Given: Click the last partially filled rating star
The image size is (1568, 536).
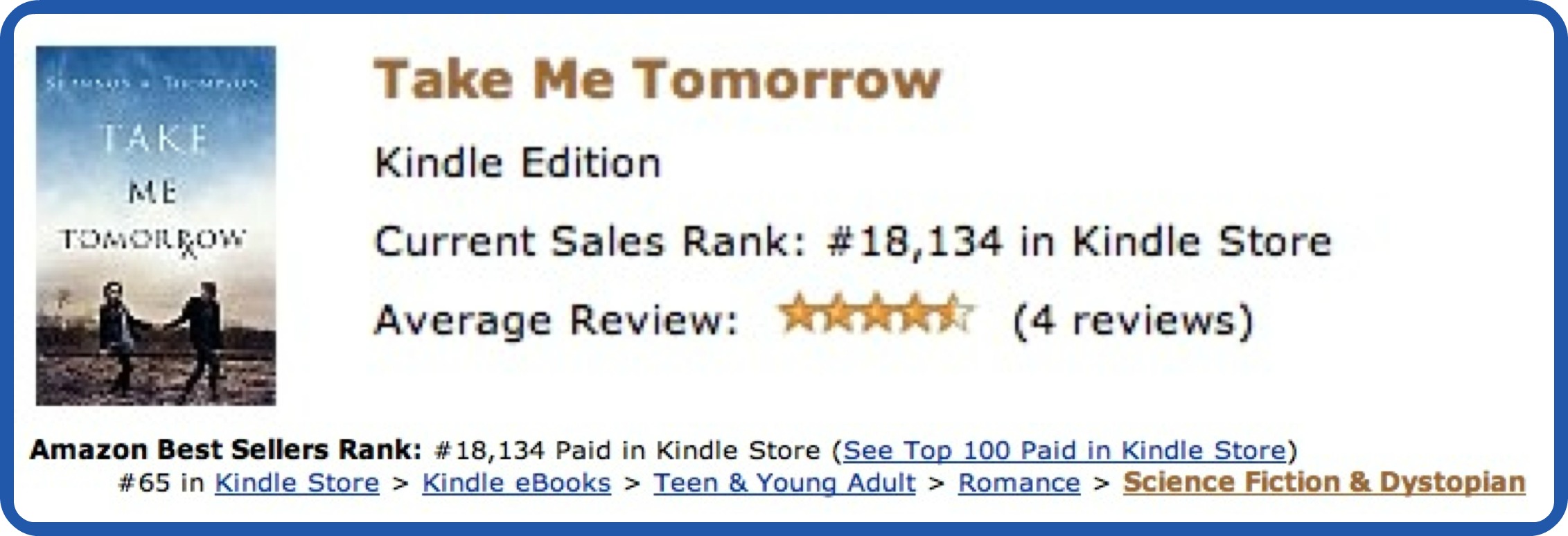Looking at the screenshot, I should [958, 315].
